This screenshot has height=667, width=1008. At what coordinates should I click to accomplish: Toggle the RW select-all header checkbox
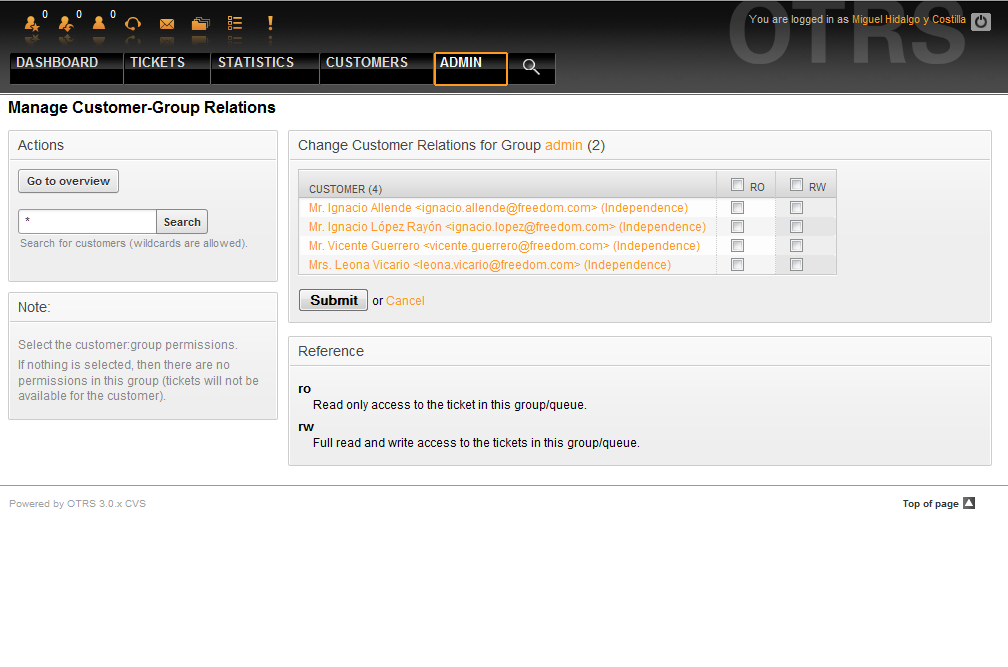[796, 185]
